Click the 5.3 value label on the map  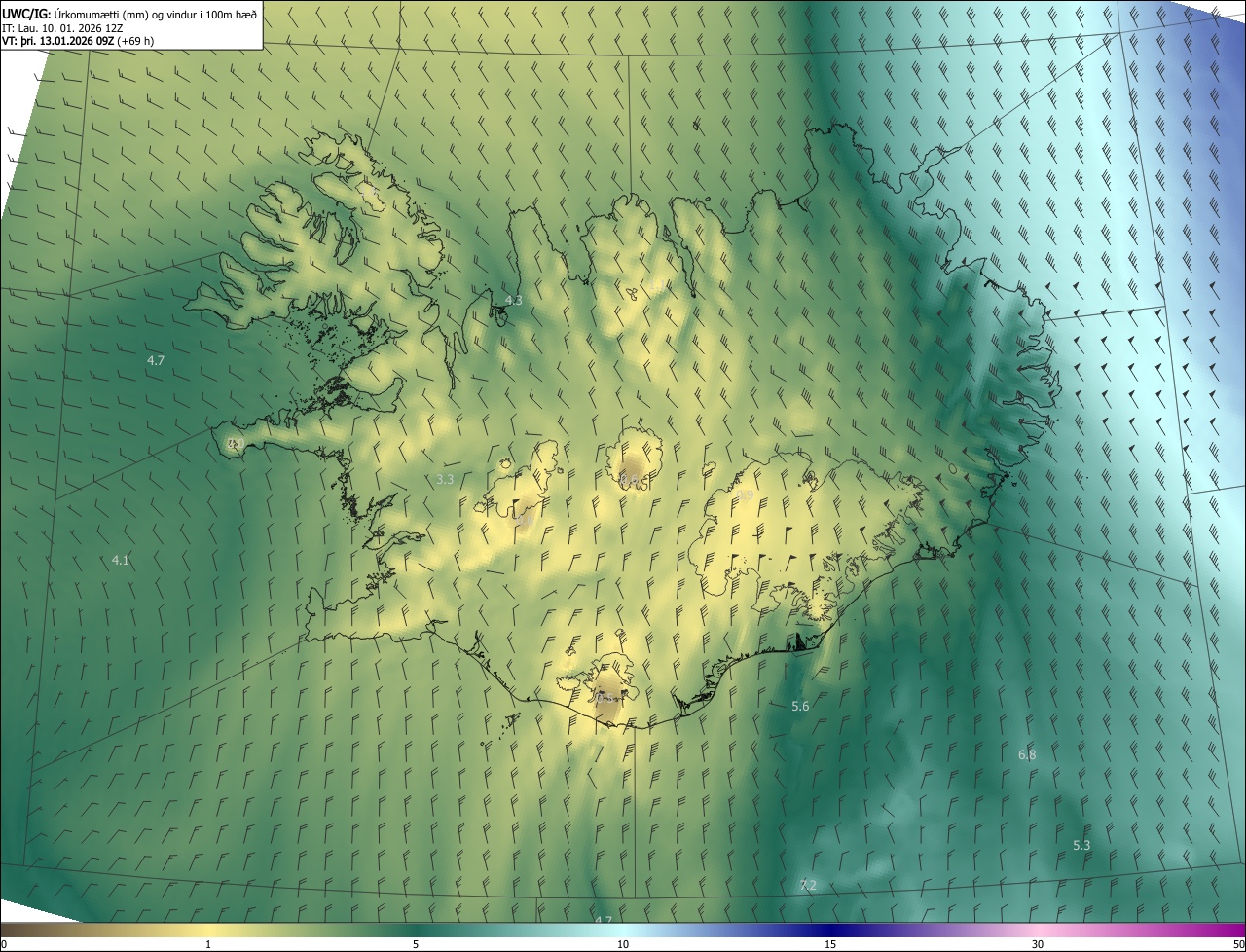coord(1081,845)
